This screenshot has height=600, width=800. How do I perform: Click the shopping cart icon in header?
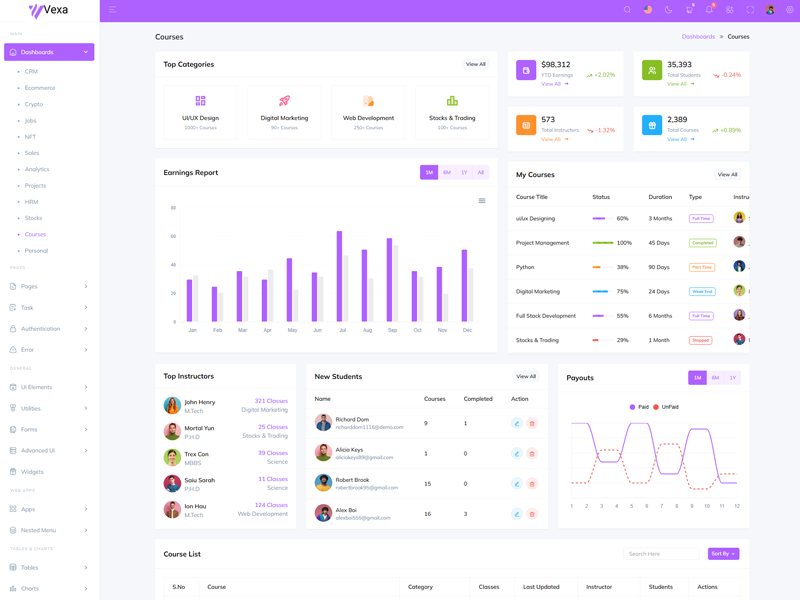point(688,10)
